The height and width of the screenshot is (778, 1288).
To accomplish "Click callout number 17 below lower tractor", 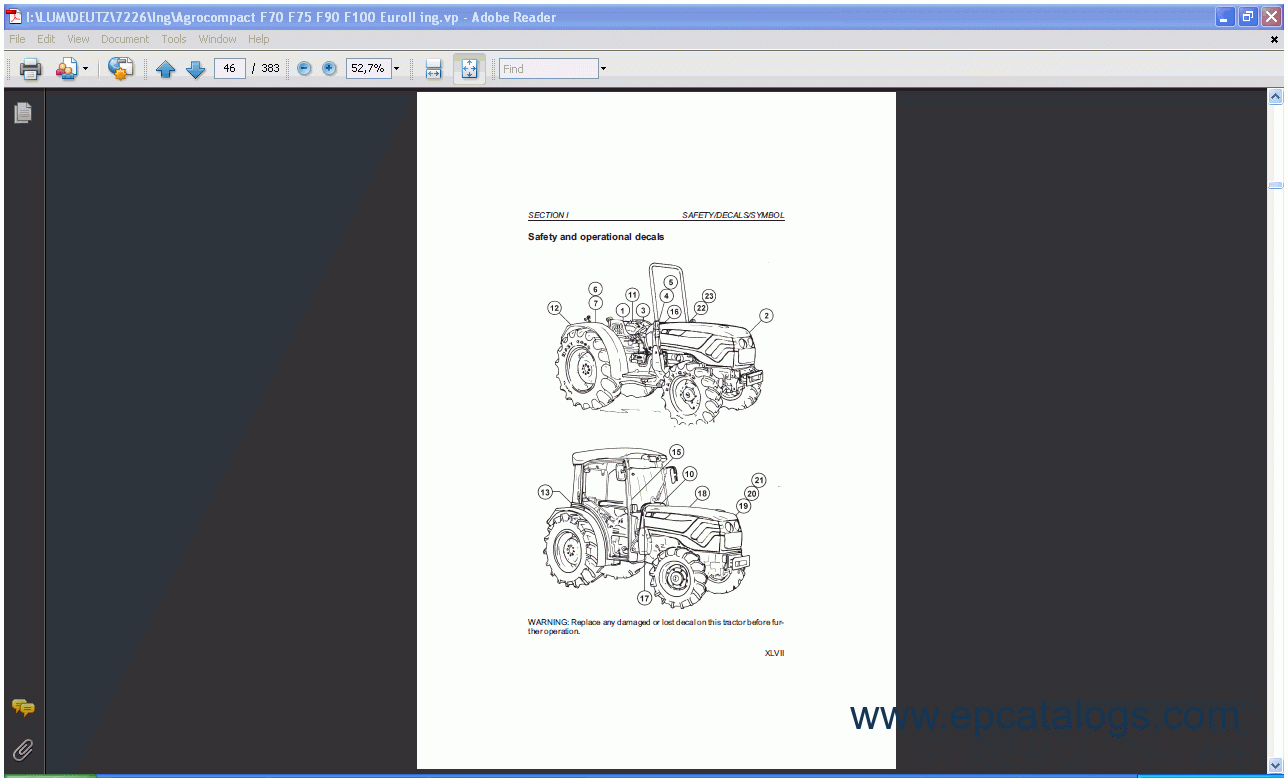I will tap(644, 598).
